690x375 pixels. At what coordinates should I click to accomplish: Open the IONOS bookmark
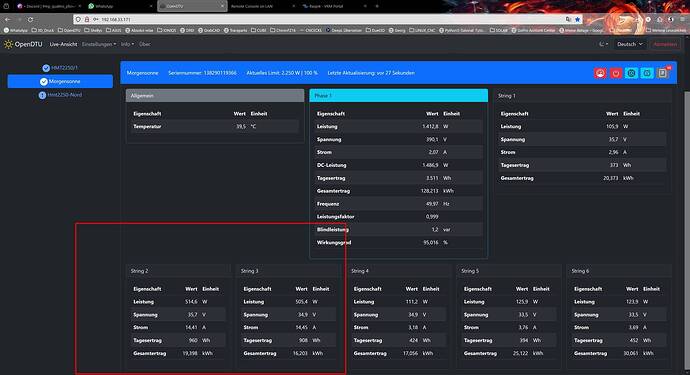(x=167, y=30)
